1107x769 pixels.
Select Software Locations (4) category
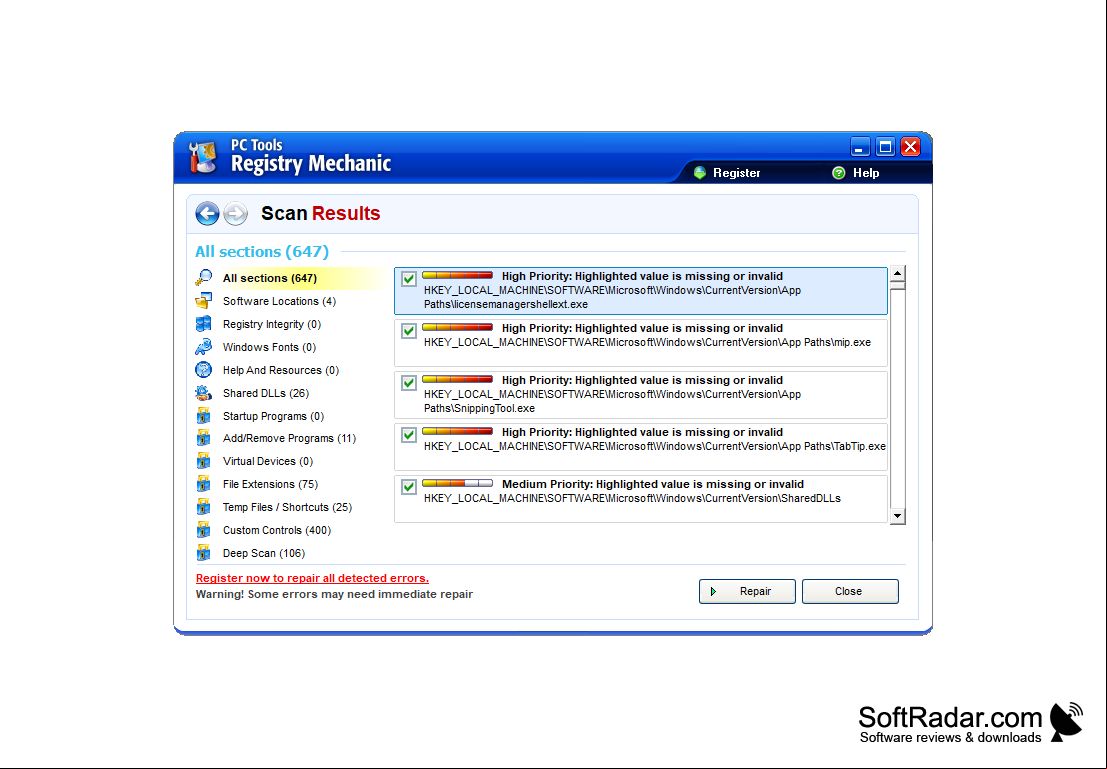coord(280,301)
